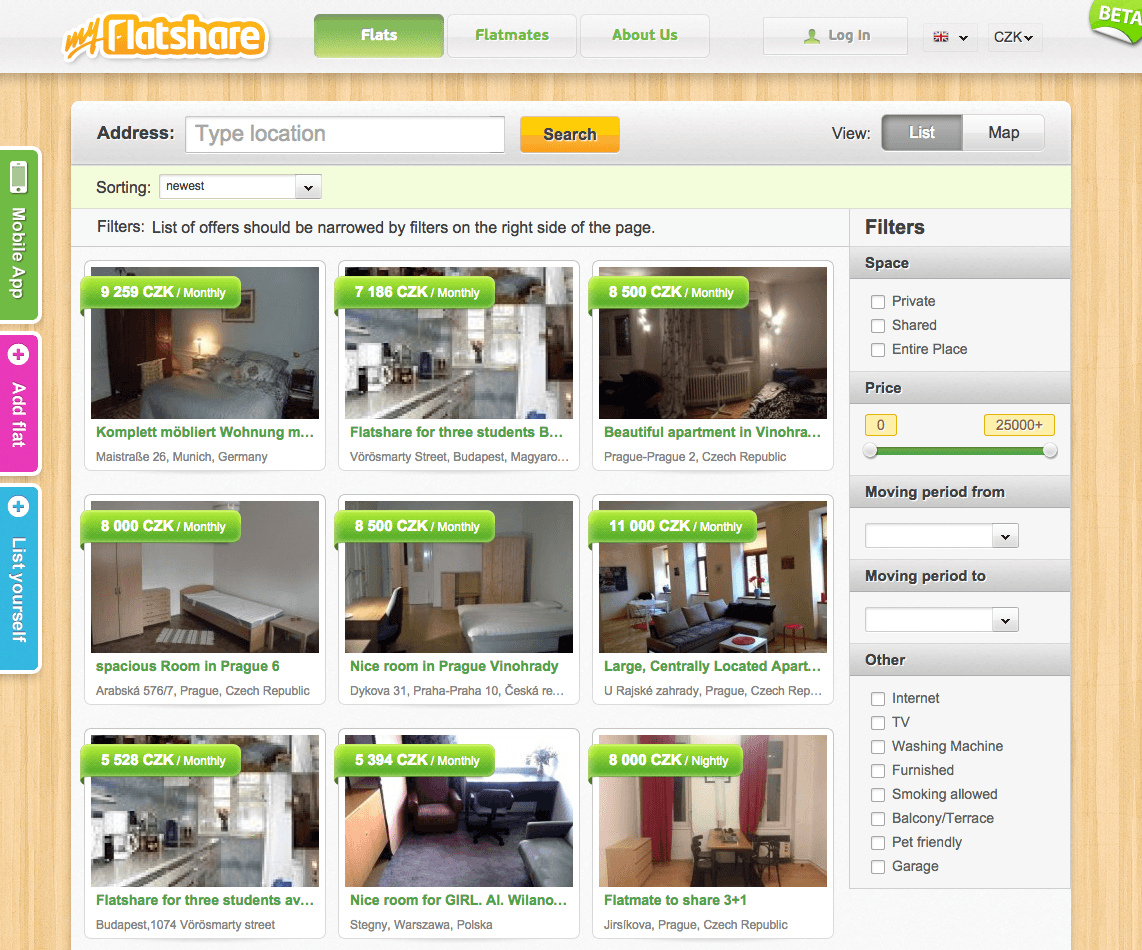Select the Flats navigation tab
Image resolution: width=1142 pixels, height=950 pixels.
point(379,35)
